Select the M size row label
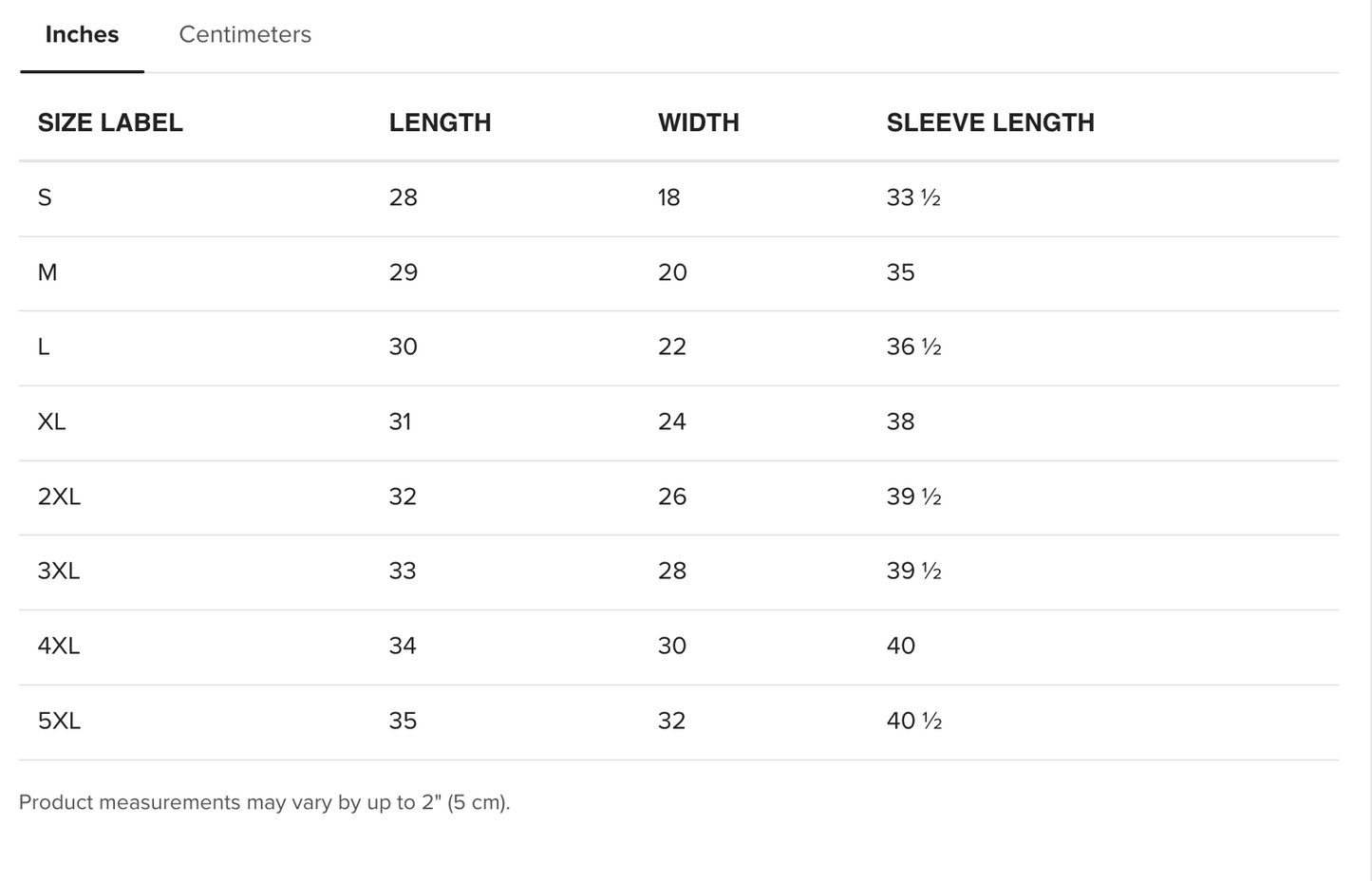The width and height of the screenshot is (1372, 881). pyautogui.click(x=47, y=272)
